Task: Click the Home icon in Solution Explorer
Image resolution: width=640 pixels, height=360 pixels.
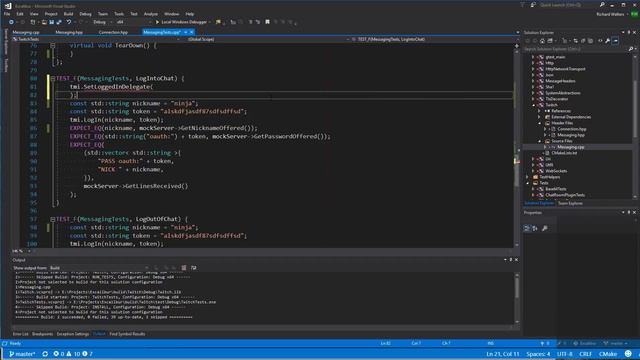Action: click(x=542, y=41)
